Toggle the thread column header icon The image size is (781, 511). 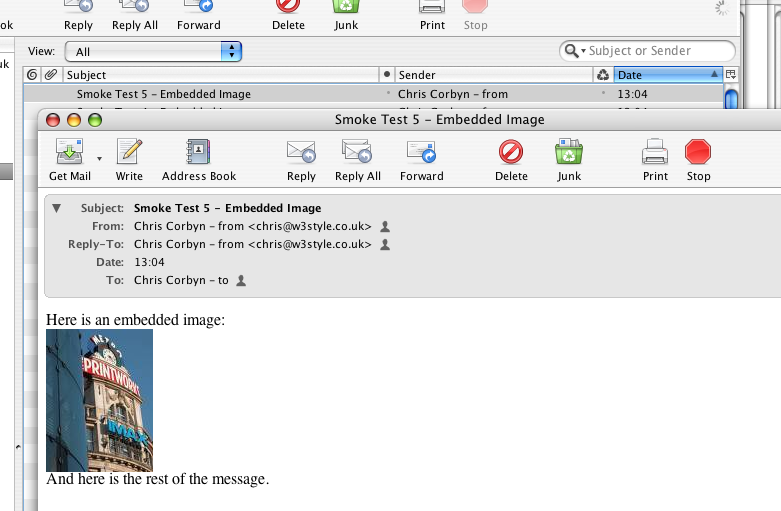(x=32, y=75)
